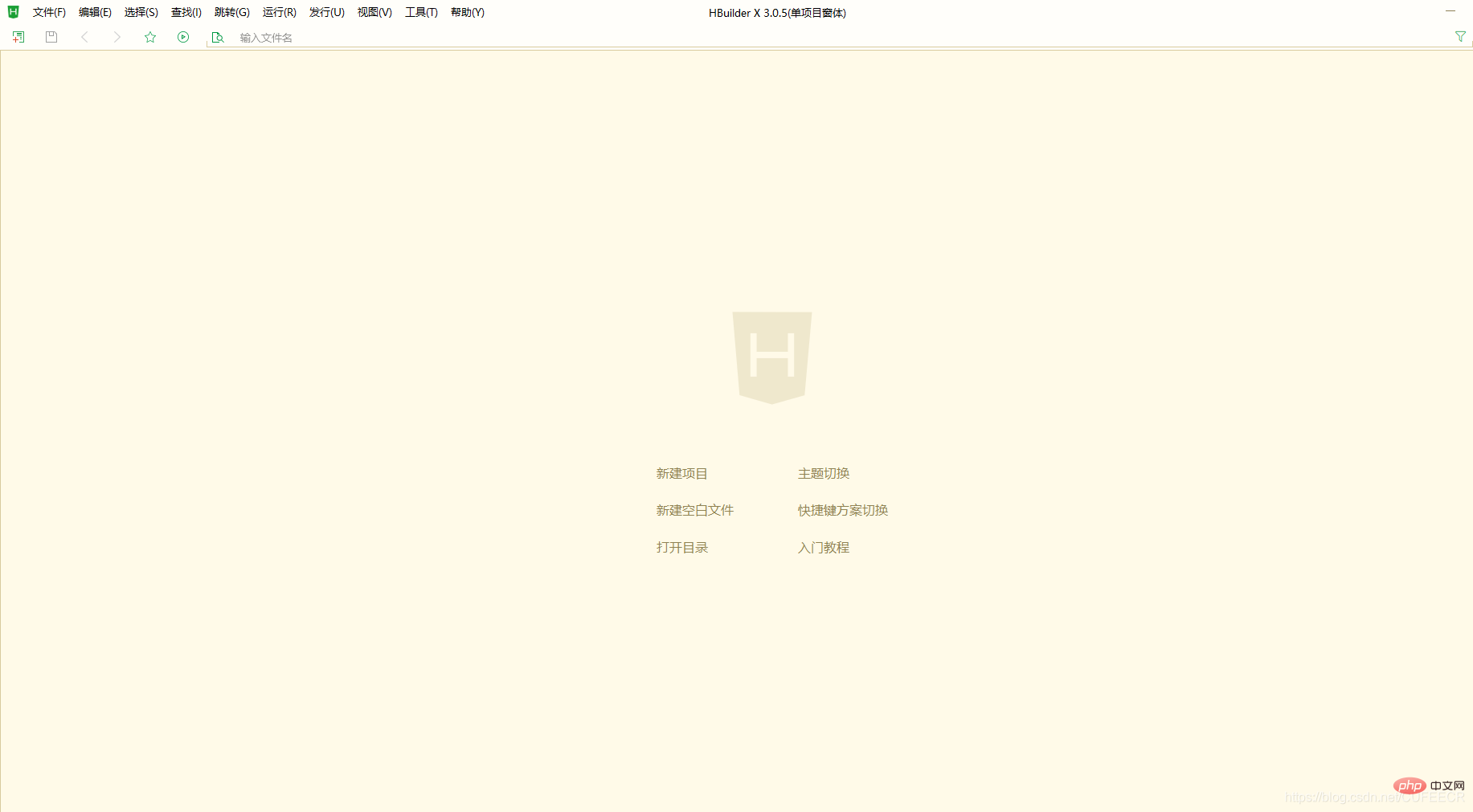Click the forward navigation arrow icon
Image resolution: width=1473 pixels, height=812 pixels.
[117, 36]
